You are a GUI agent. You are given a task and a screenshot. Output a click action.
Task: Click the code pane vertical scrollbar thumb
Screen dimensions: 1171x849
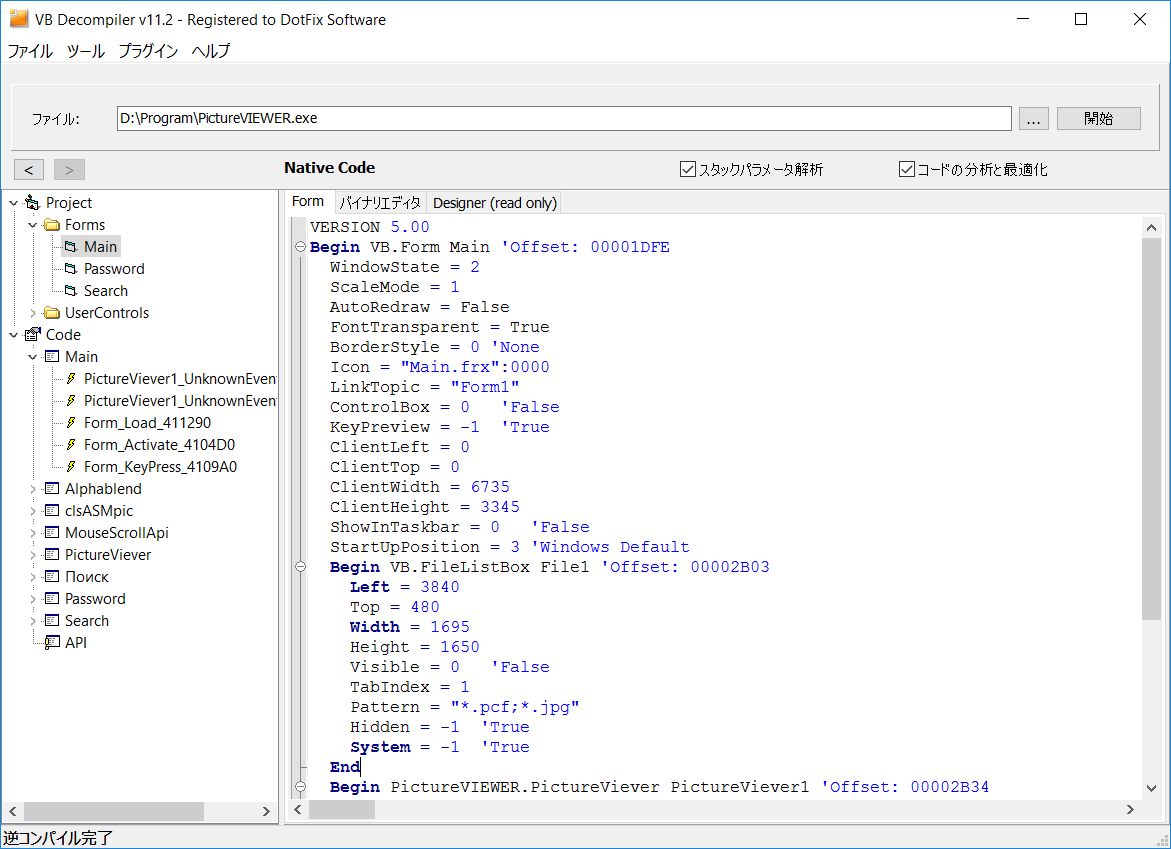point(1151,429)
